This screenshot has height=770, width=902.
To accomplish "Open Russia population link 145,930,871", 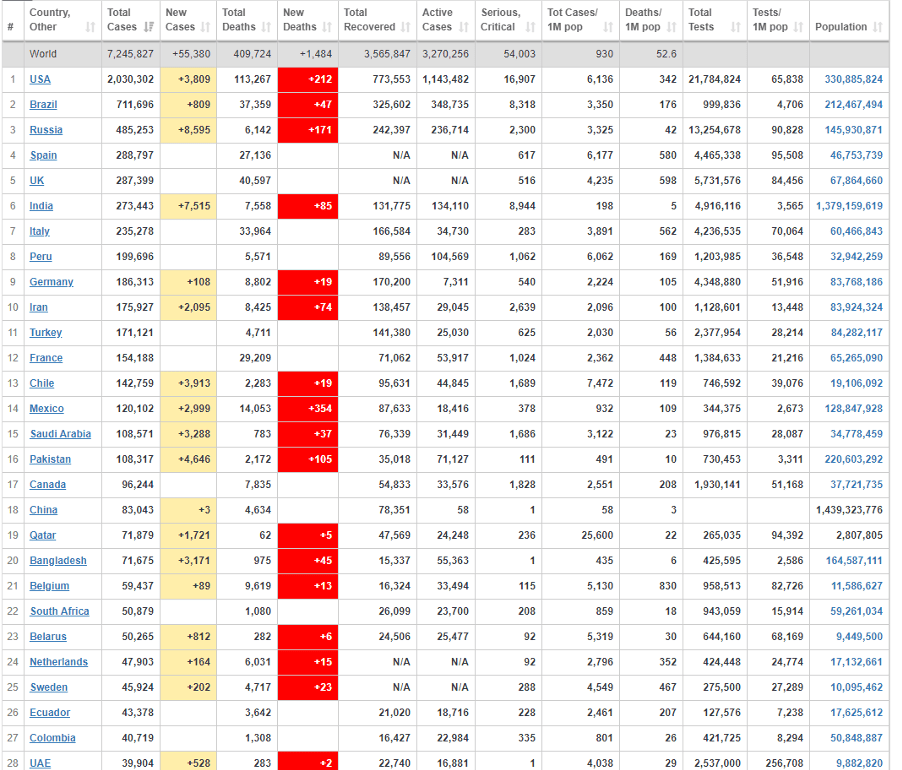I will 854,130.
